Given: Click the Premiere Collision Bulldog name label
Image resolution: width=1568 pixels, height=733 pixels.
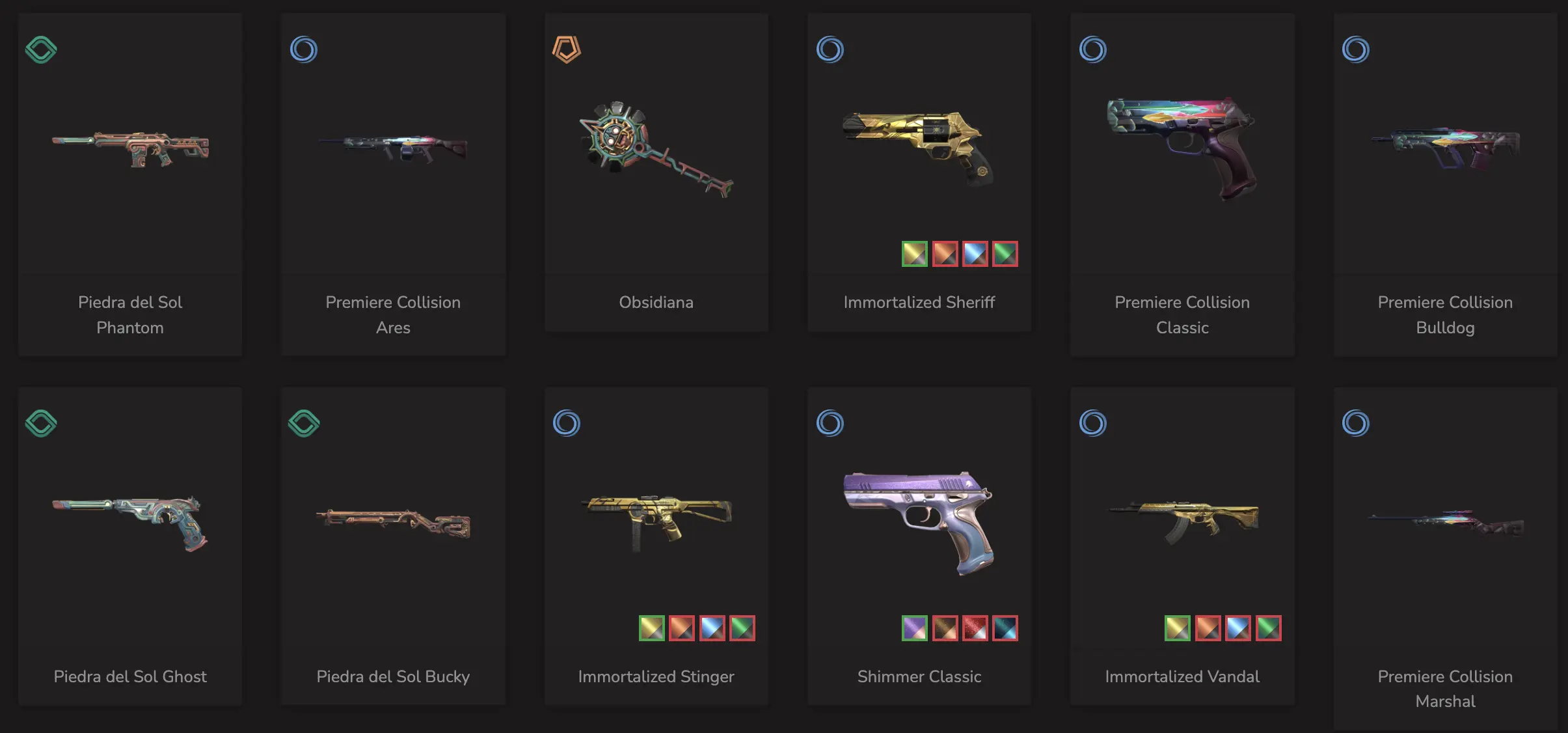Looking at the screenshot, I should (x=1445, y=315).
